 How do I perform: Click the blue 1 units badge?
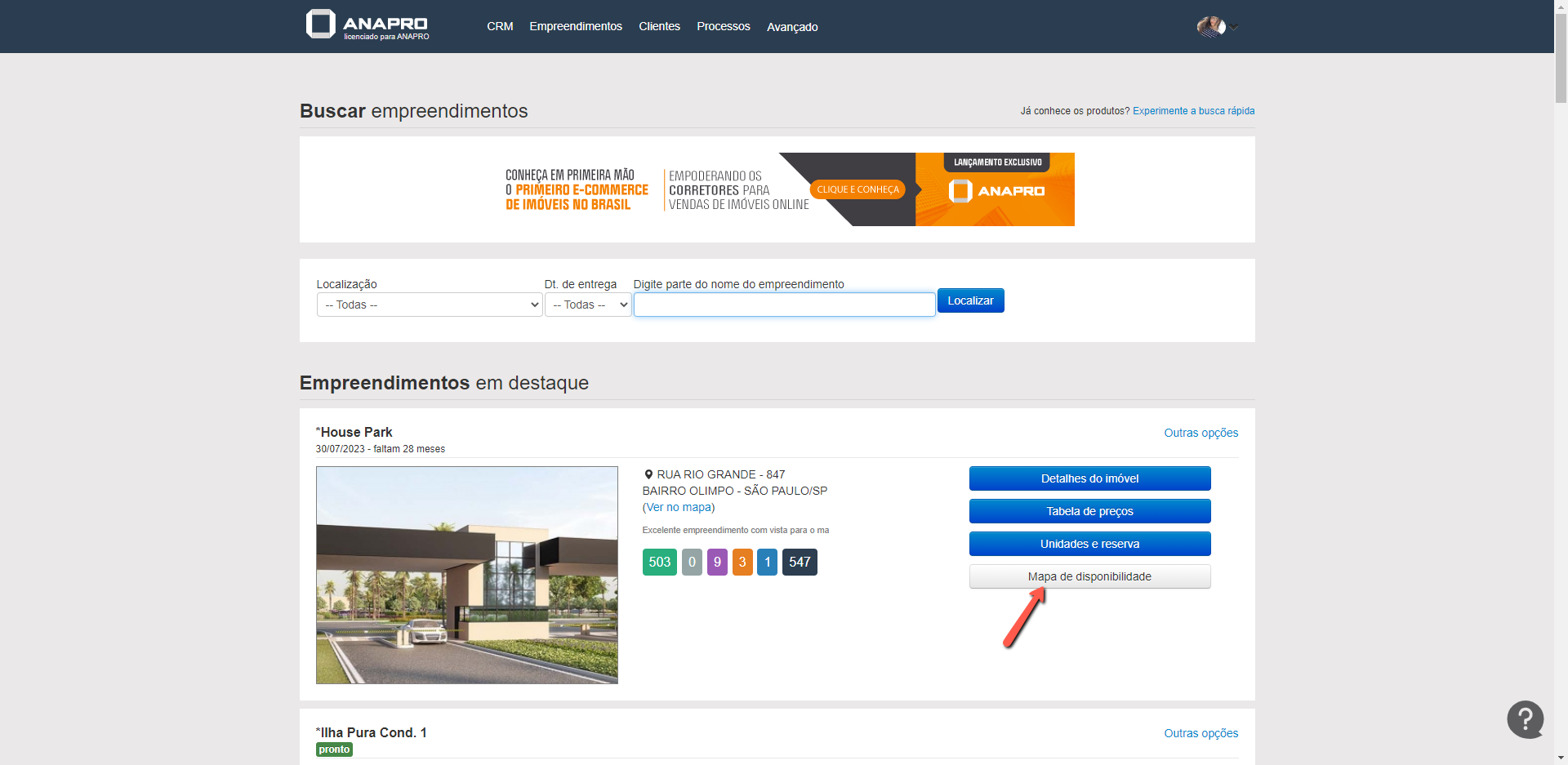click(767, 562)
